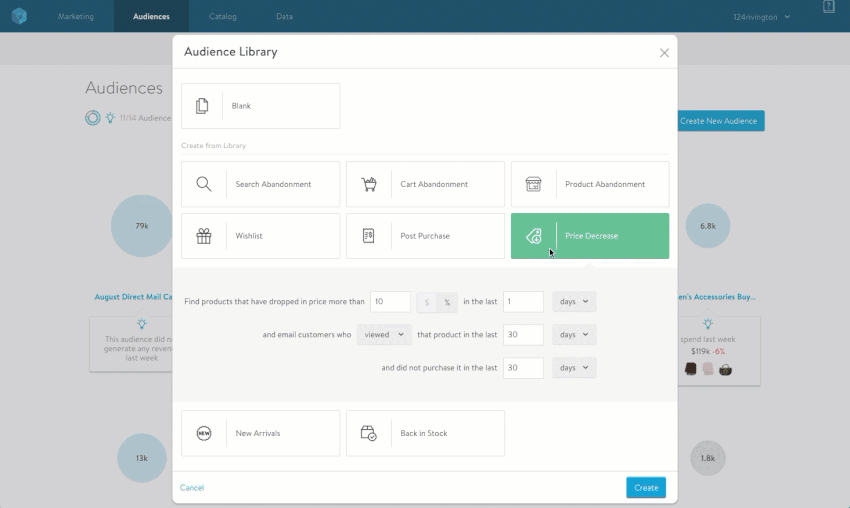Click the 79k audience bubble
This screenshot has height=508, width=850.
click(141, 226)
